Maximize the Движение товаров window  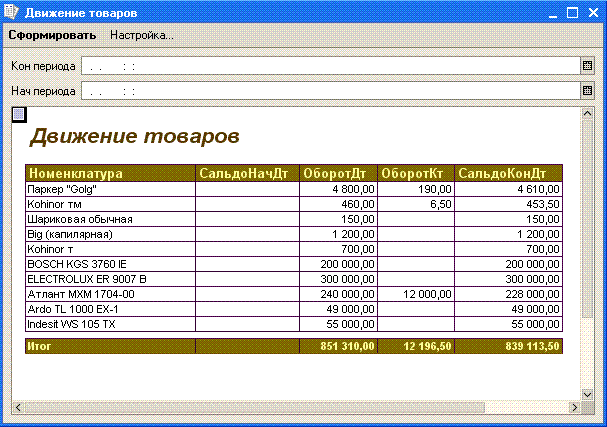point(573,13)
